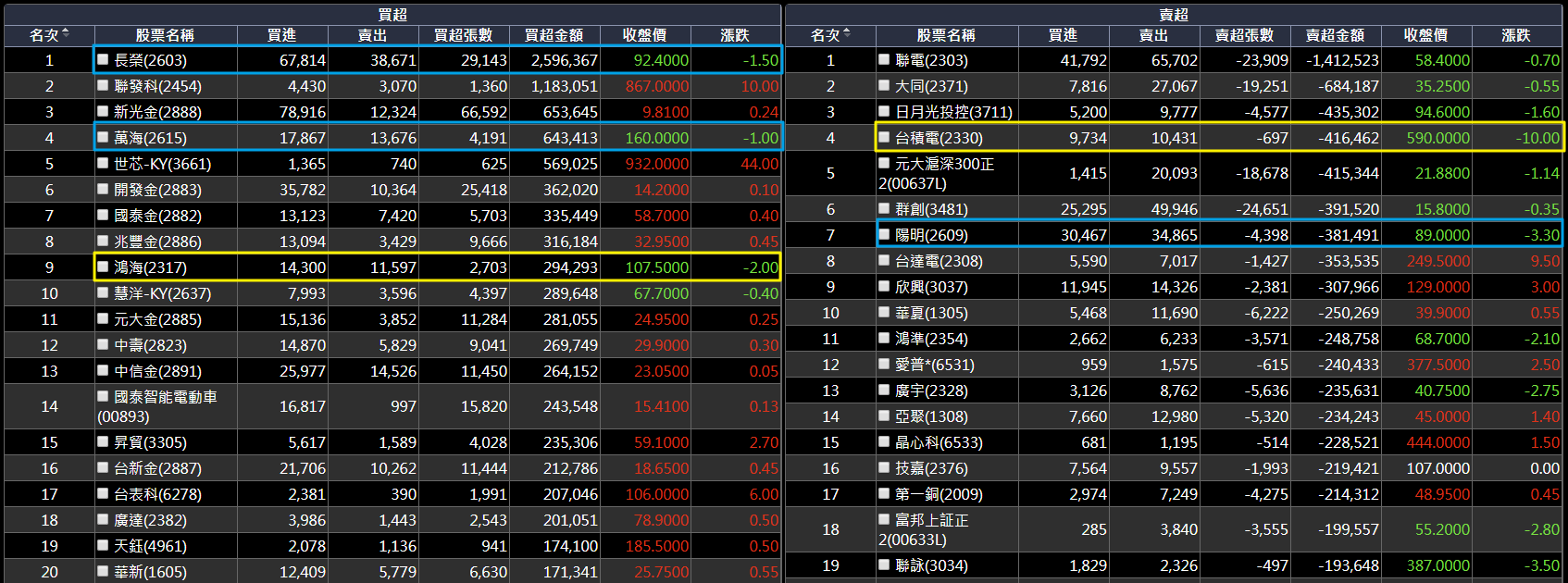Image resolution: width=1568 pixels, height=583 pixels.
Task: Check the box for 聯電(2303)
Action: [884, 59]
